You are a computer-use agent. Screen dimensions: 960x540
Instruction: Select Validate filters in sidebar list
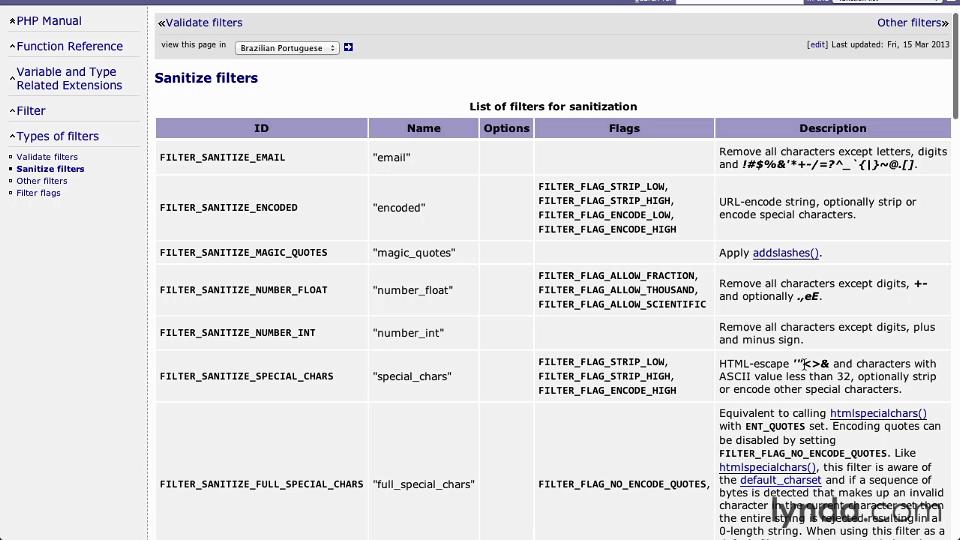[x=47, y=157]
